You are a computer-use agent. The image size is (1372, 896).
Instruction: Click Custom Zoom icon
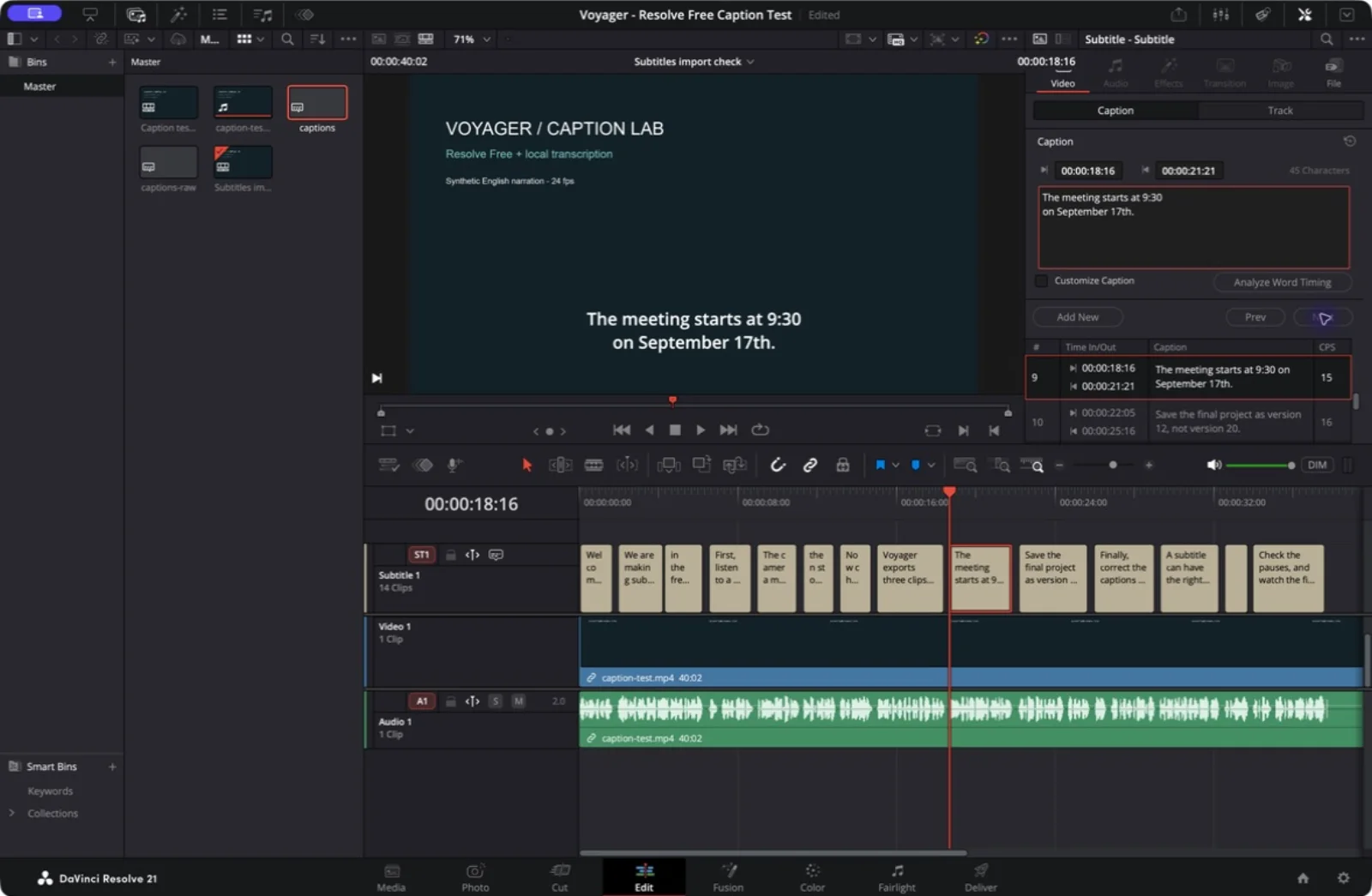[1032, 465]
